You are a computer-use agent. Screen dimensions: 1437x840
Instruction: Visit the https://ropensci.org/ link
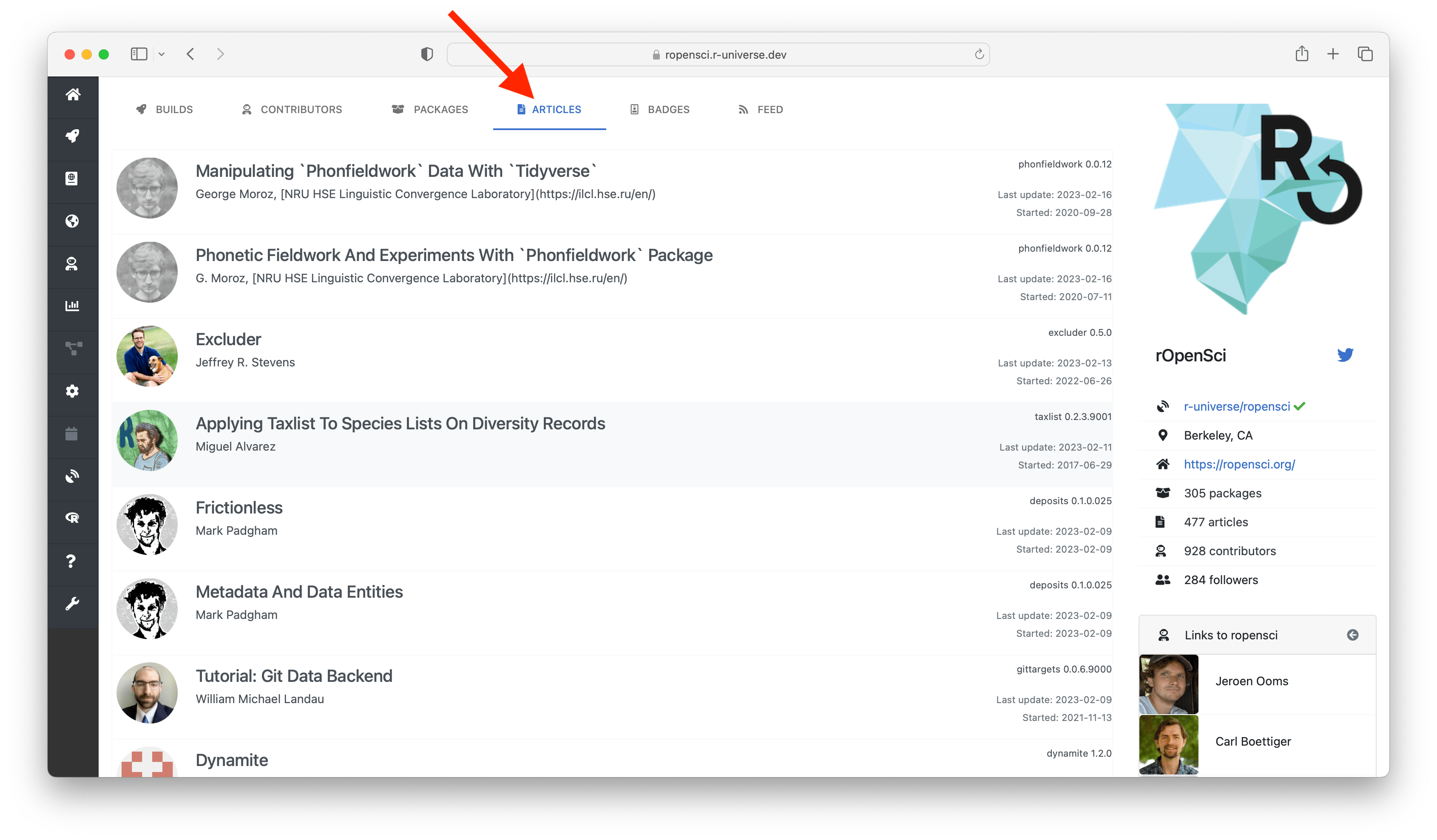tap(1239, 464)
